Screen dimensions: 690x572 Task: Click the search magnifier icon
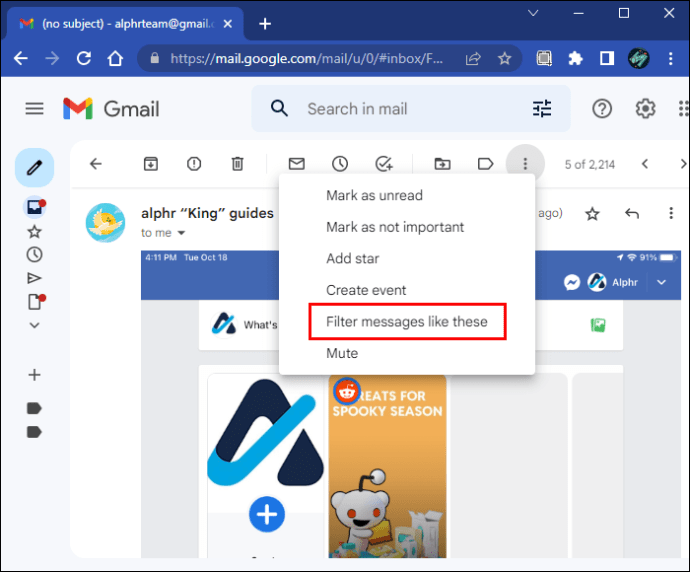click(x=279, y=108)
